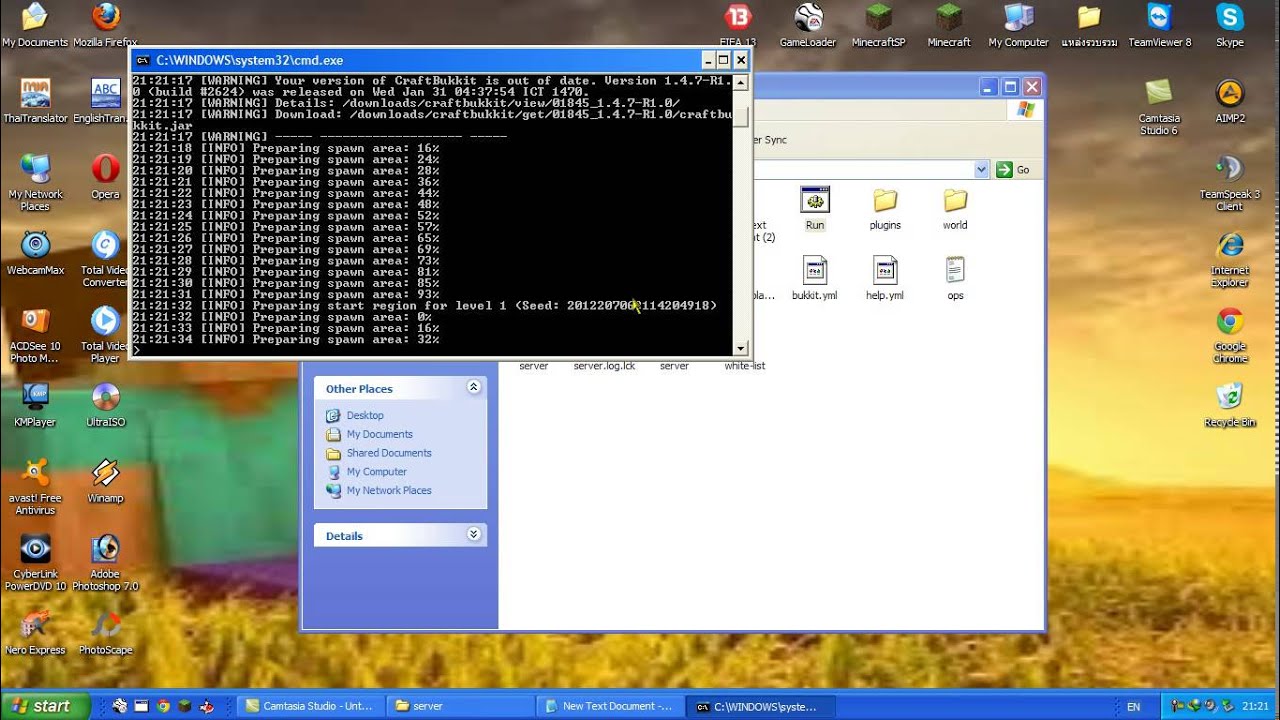
Task: Open My Documents link under Other Places
Action: [380, 434]
